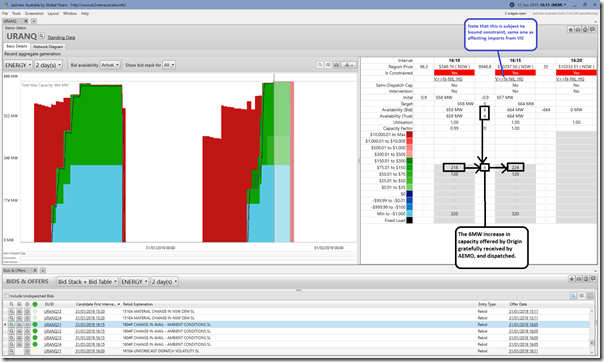Screen dimensions: 604x362
Task: Open the export menu in the chart toolbar
Action: tap(348, 65)
